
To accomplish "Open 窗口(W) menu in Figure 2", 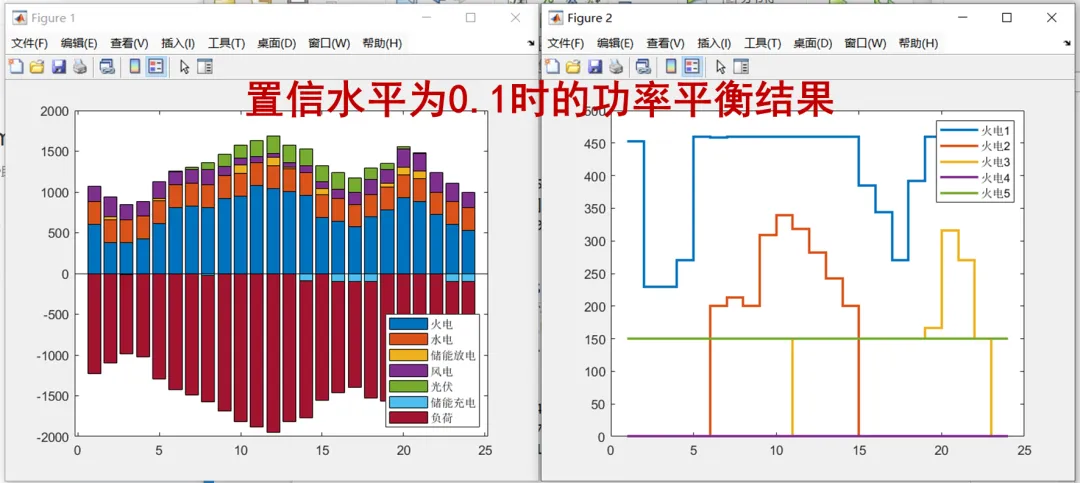I will [x=866, y=43].
